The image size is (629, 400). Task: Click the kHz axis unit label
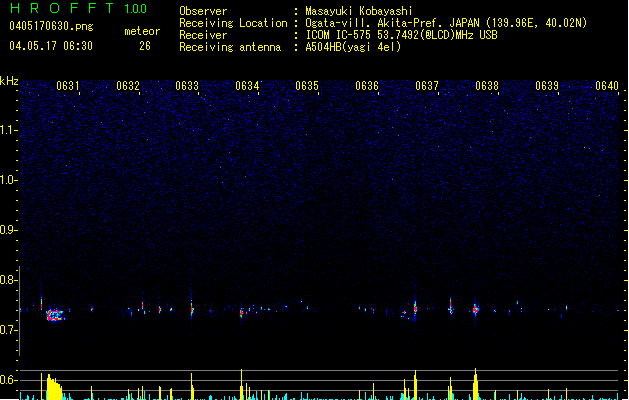click(9, 81)
